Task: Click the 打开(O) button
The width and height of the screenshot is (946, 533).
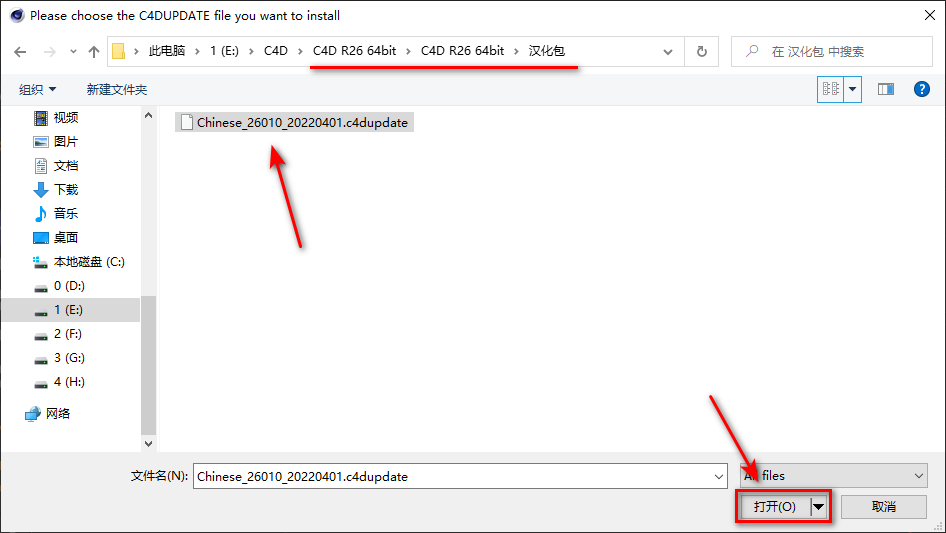Action: tap(775, 506)
